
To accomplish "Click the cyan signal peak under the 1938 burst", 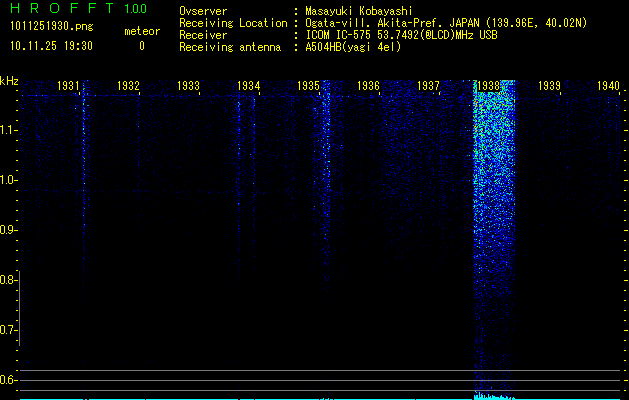I will [x=494, y=396].
